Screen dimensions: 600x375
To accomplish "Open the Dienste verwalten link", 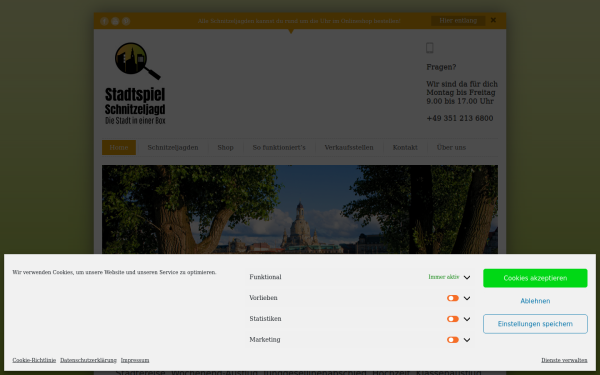I will coord(564,360).
